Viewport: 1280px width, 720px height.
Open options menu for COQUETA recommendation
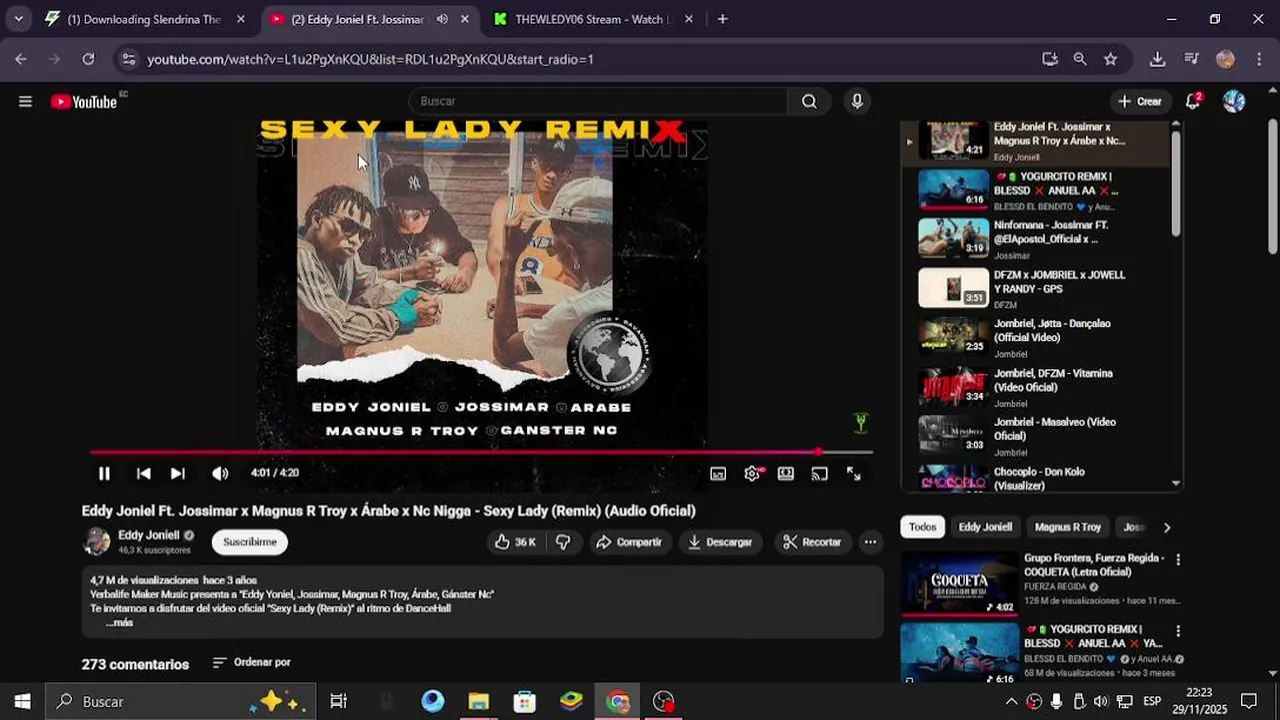[1178, 560]
